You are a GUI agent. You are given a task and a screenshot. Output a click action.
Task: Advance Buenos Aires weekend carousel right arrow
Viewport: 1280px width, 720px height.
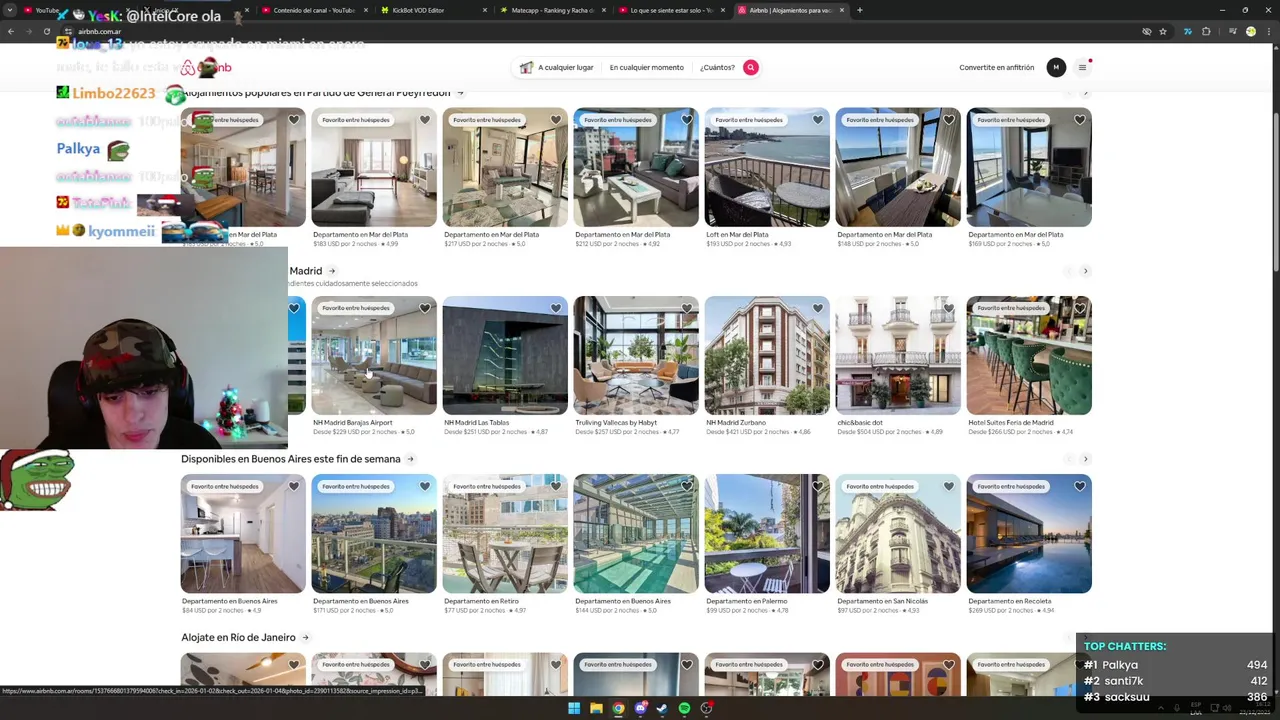click(x=1085, y=459)
